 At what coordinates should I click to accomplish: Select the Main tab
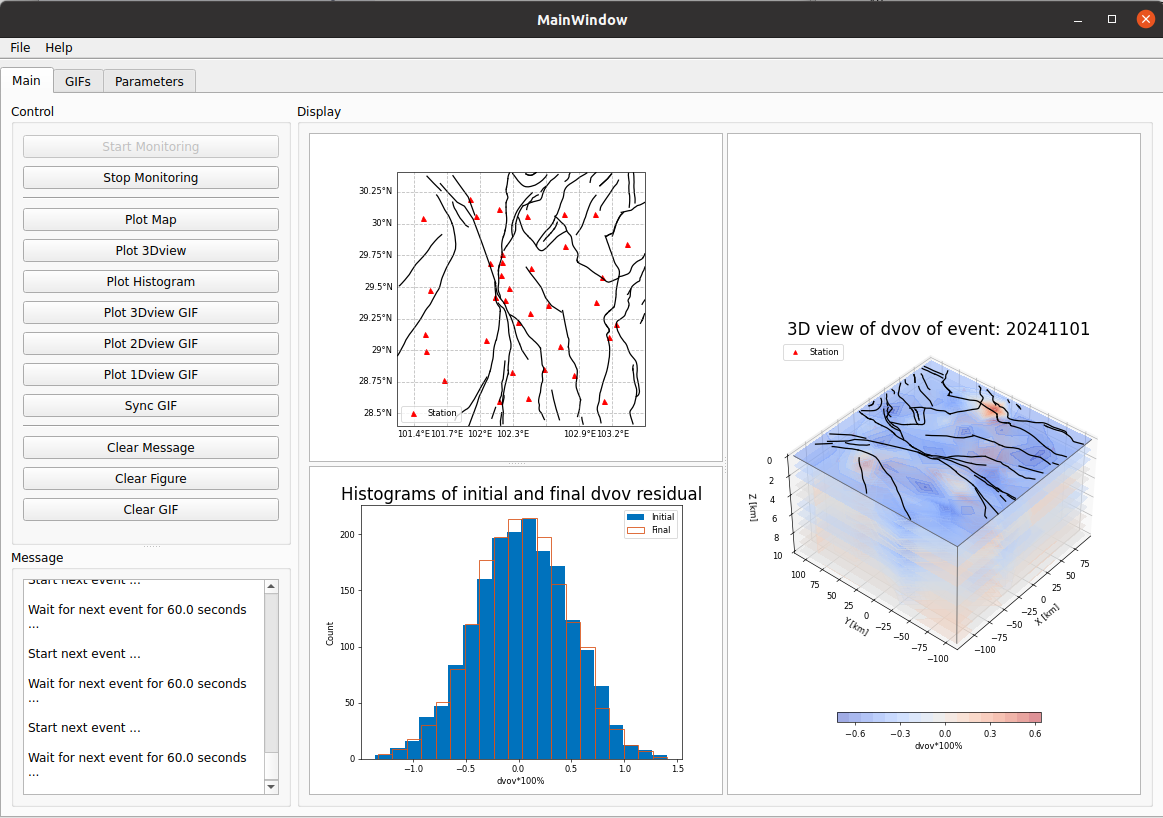click(x=27, y=81)
